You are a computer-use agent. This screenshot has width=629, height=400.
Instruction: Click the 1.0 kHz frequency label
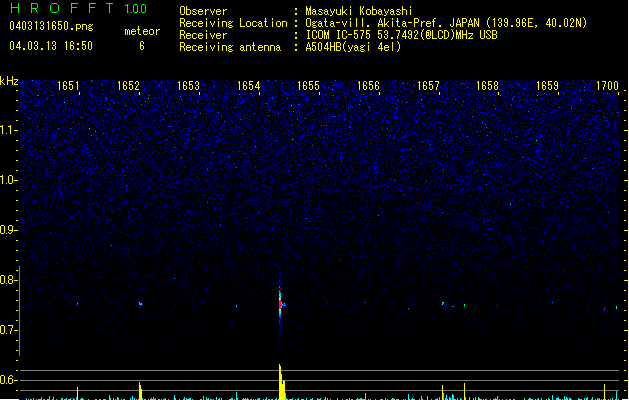(8, 180)
